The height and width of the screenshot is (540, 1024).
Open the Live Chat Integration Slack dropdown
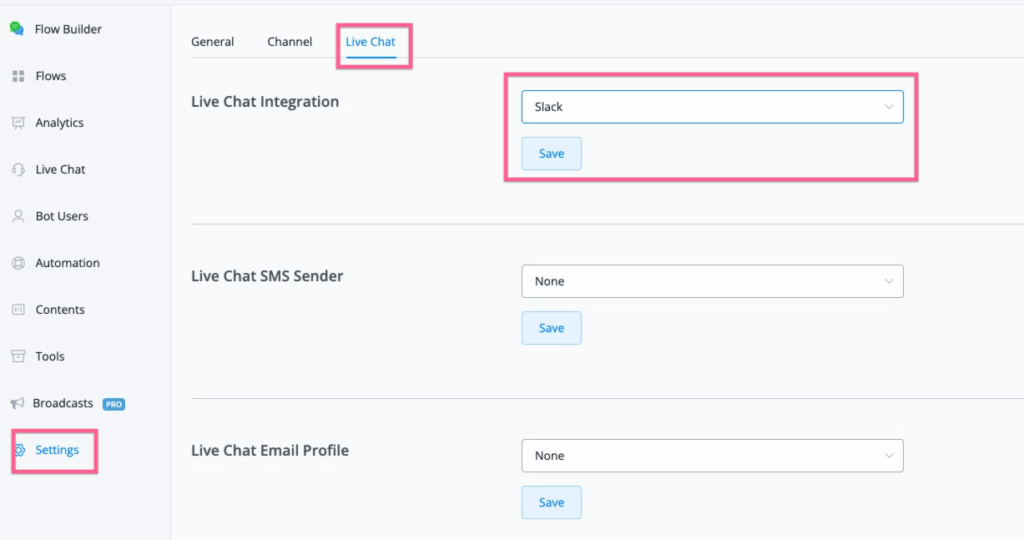(712, 107)
